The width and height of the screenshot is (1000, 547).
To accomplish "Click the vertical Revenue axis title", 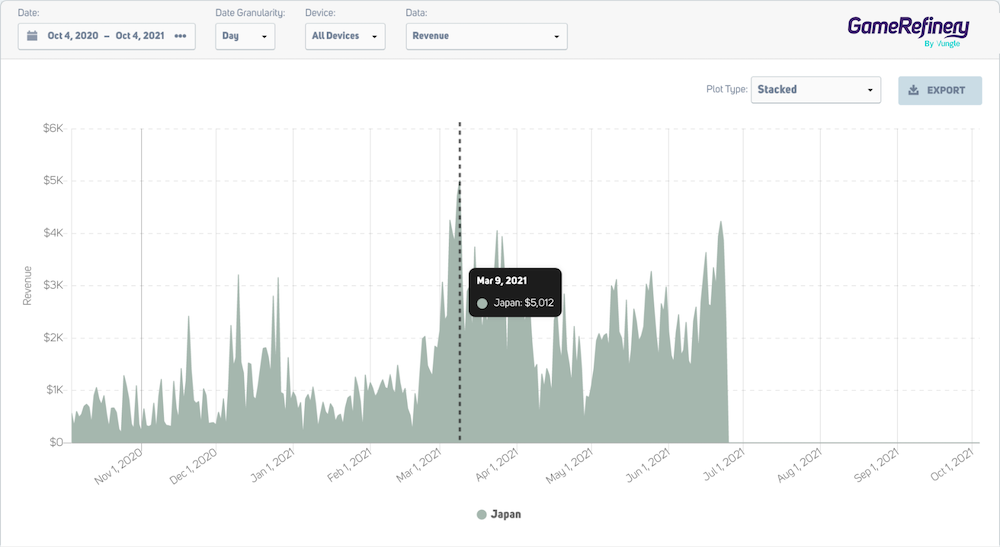I will [x=27, y=286].
